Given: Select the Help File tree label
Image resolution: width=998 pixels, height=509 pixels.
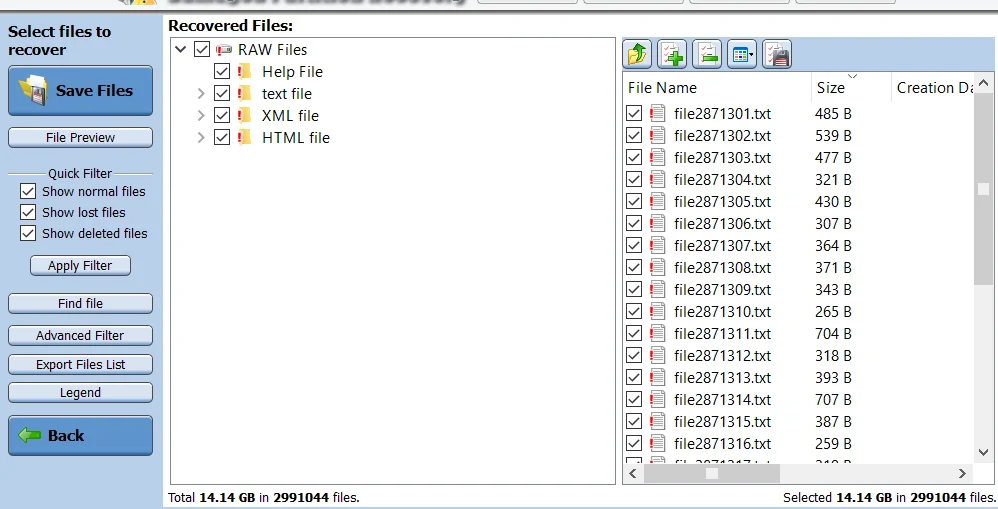Looking at the screenshot, I should click(292, 72).
